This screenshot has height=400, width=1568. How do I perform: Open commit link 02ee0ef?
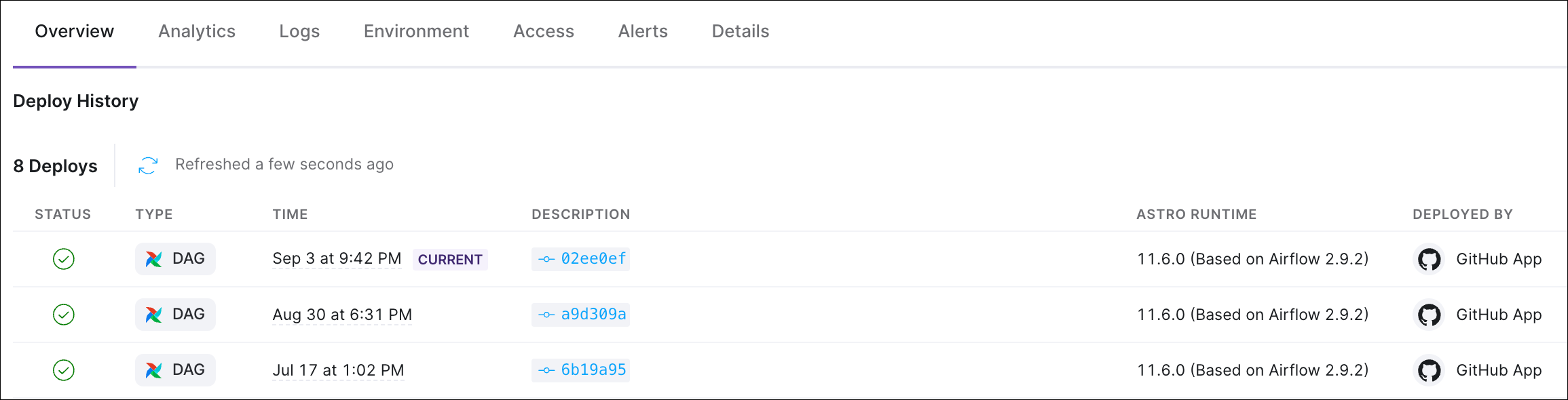593,259
